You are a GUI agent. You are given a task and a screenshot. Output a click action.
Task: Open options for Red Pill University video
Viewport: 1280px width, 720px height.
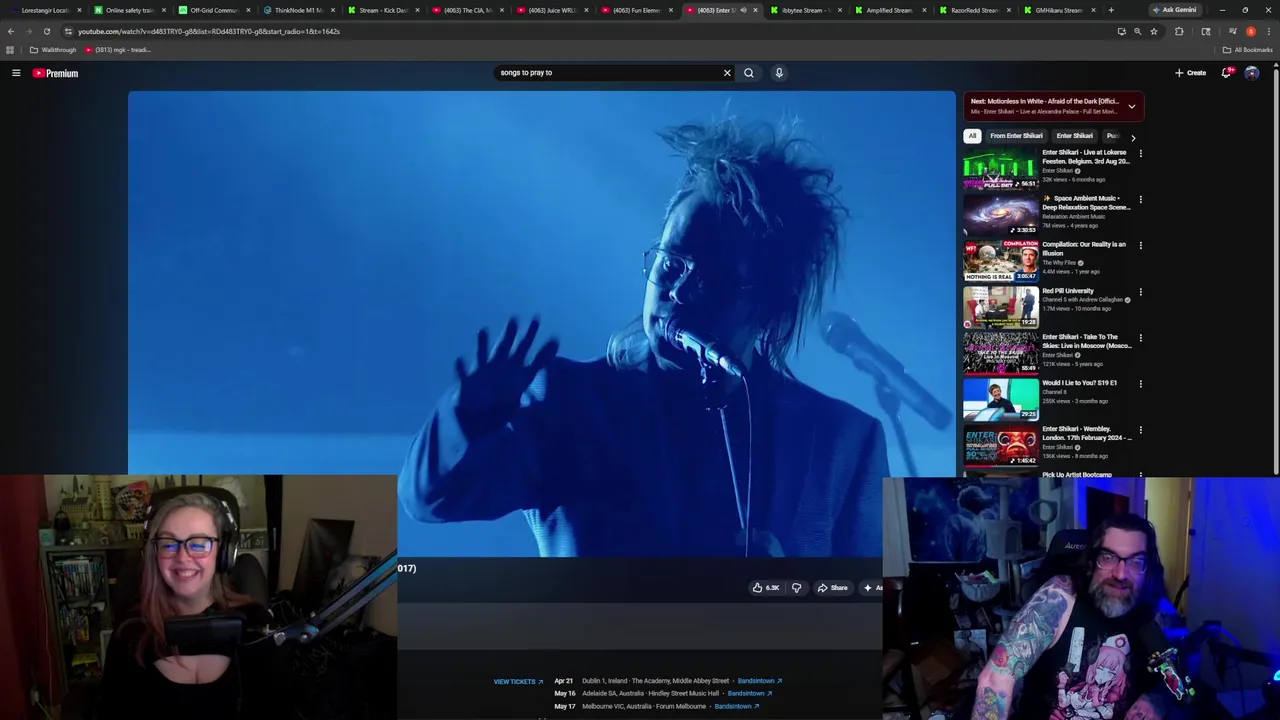(1140, 292)
